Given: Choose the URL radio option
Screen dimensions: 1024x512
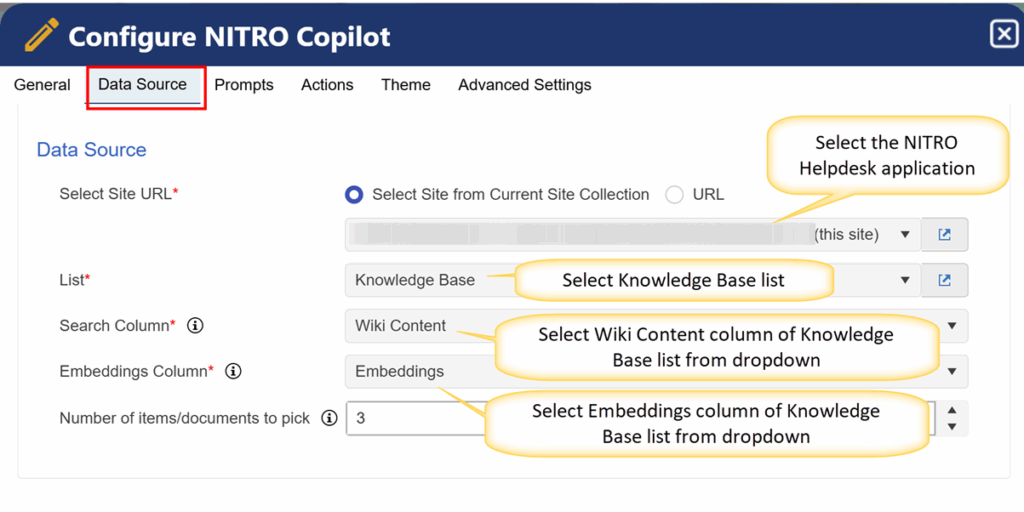Looking at the screenshot, I should [674, 195].
